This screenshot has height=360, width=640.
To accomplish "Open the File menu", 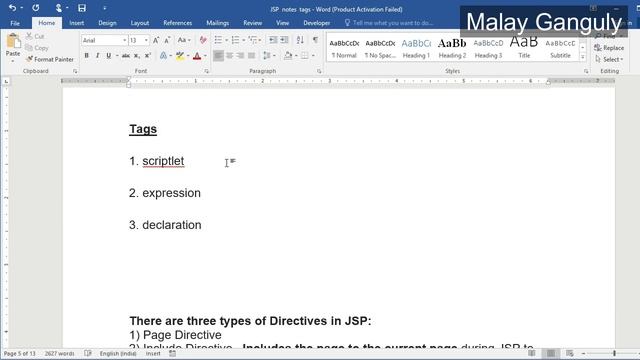I will [x=15, y=23].
